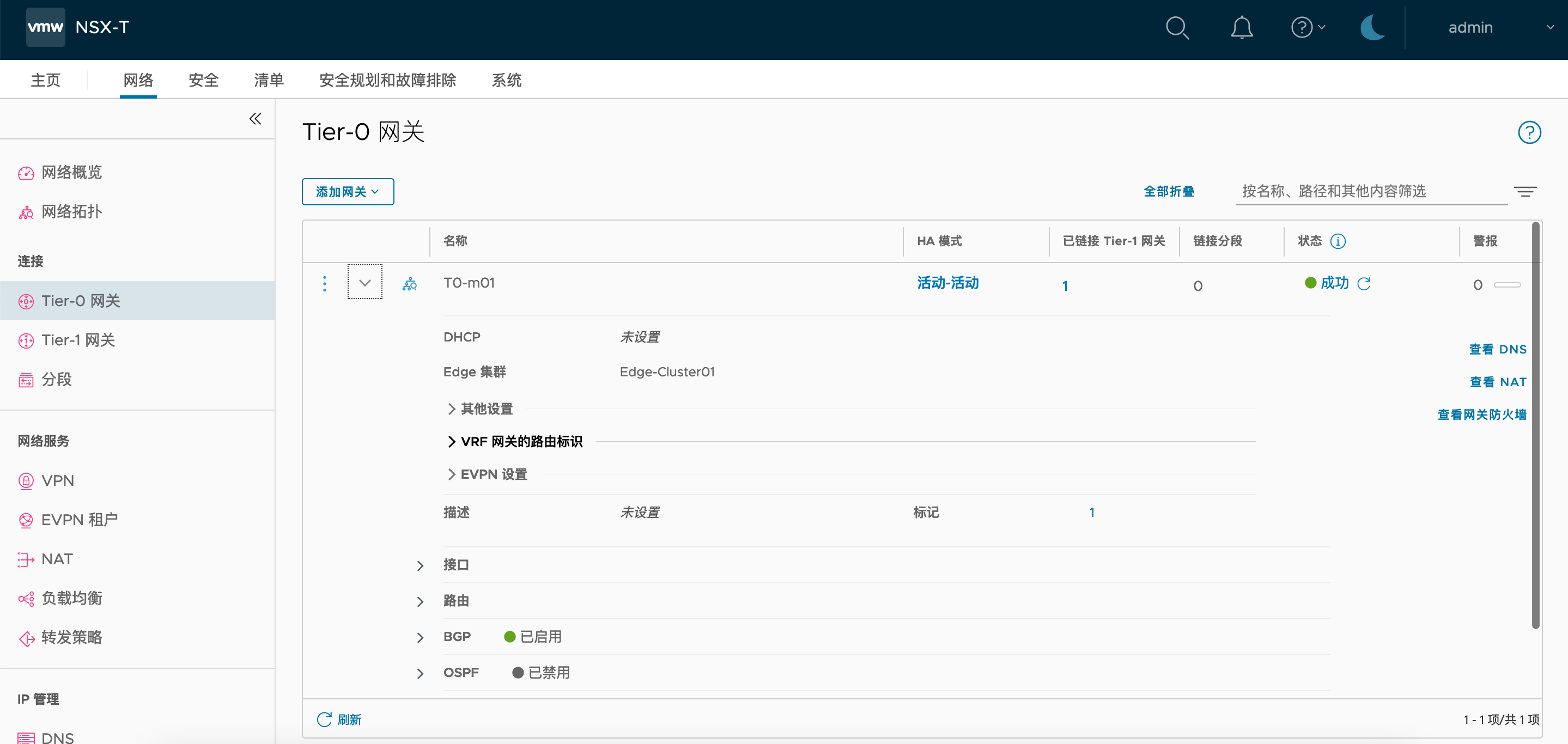Open the three-dot actions menu for T0-m01

click(324, 283)
